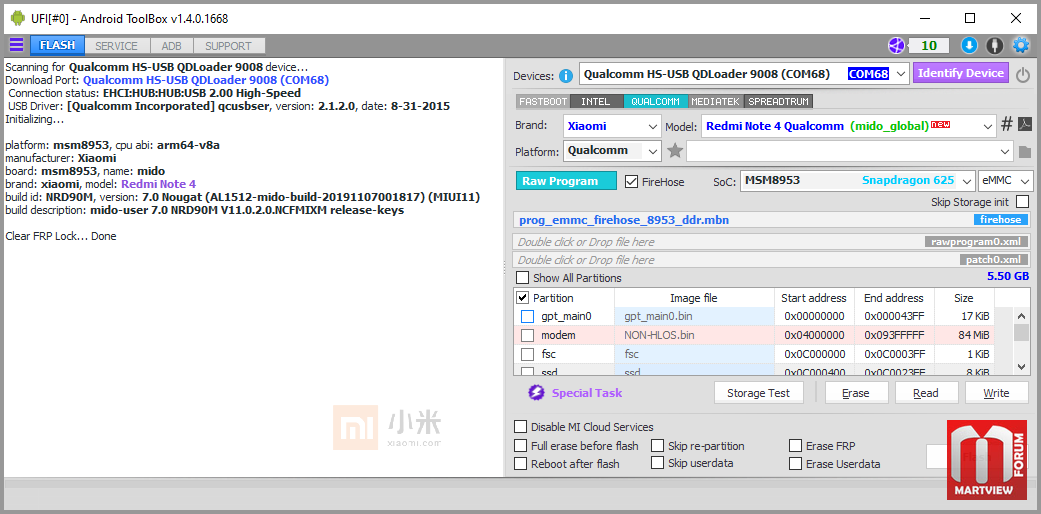This screenshot has width=1041, height=514.
Task: Enable Disable MI Cloud Services checkbox
Action: tap(521, 427)
